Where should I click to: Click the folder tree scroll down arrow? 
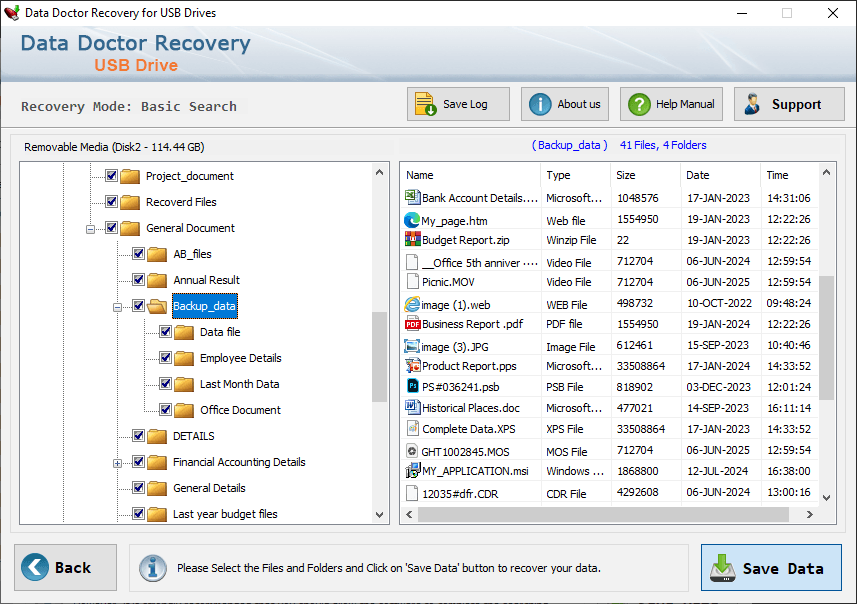click(x=379, y=514)
